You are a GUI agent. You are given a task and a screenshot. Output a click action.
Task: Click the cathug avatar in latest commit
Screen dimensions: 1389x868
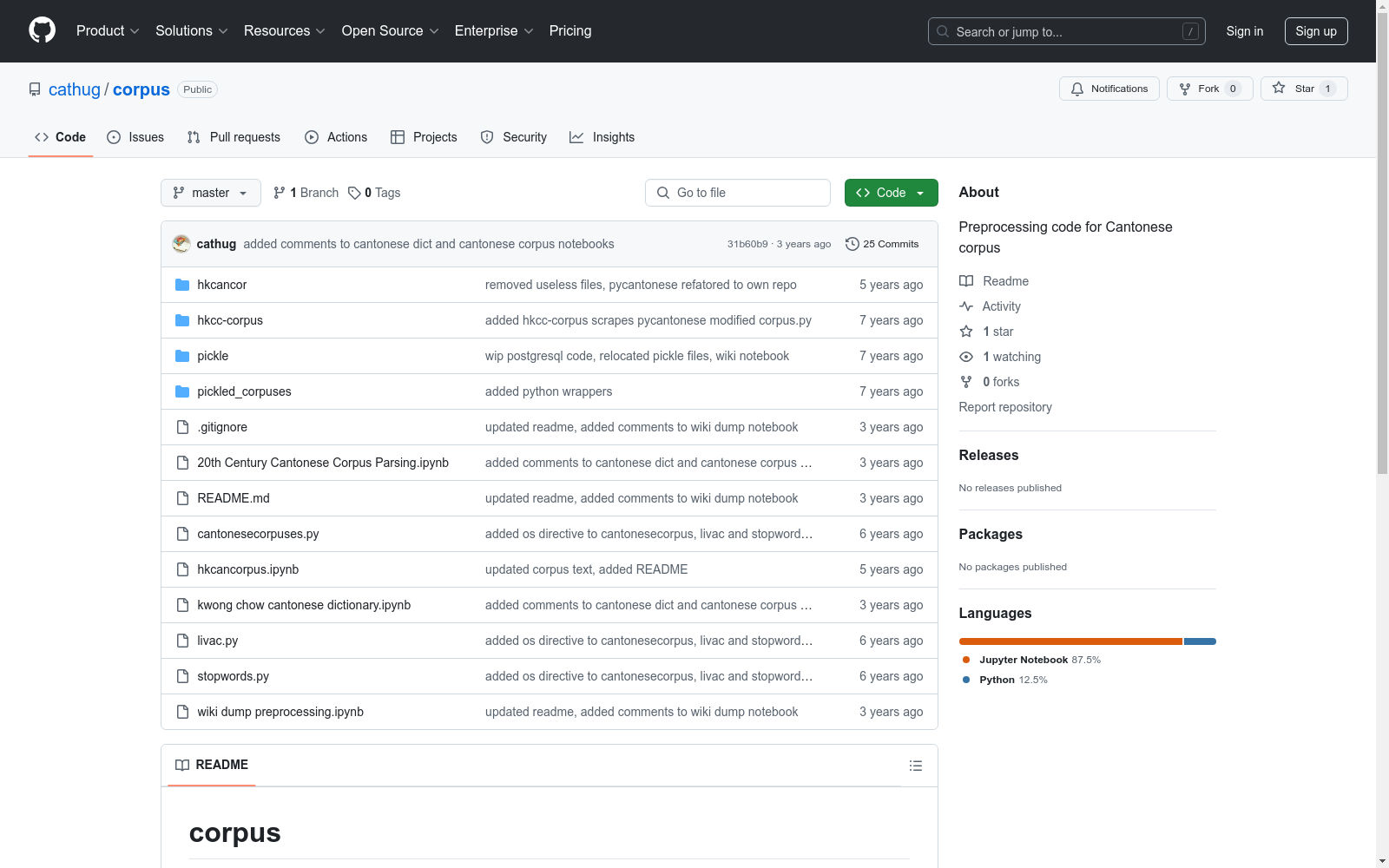[x=181, y=244]
